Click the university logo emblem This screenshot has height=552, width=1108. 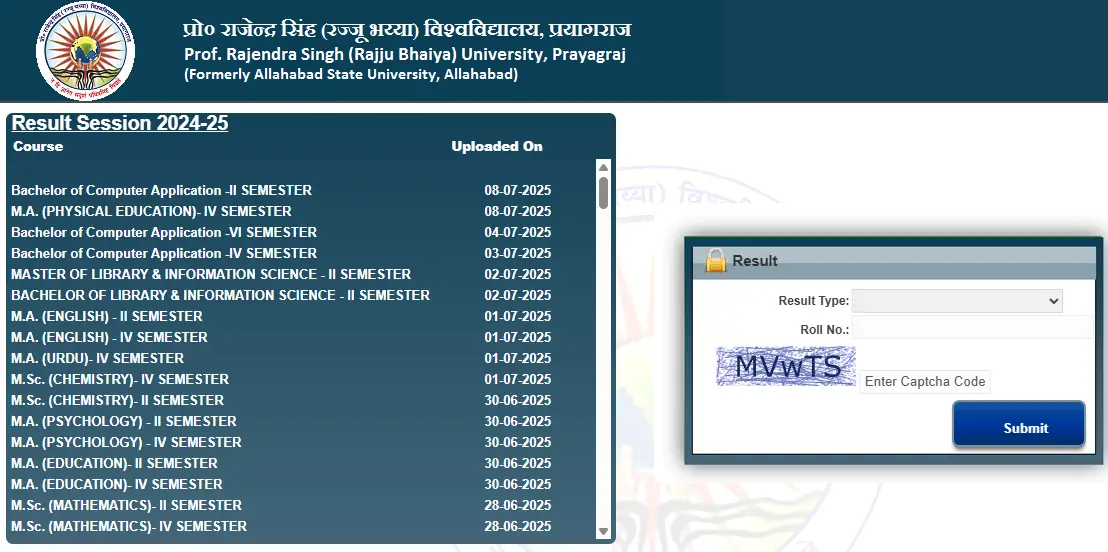coord(86,51)
